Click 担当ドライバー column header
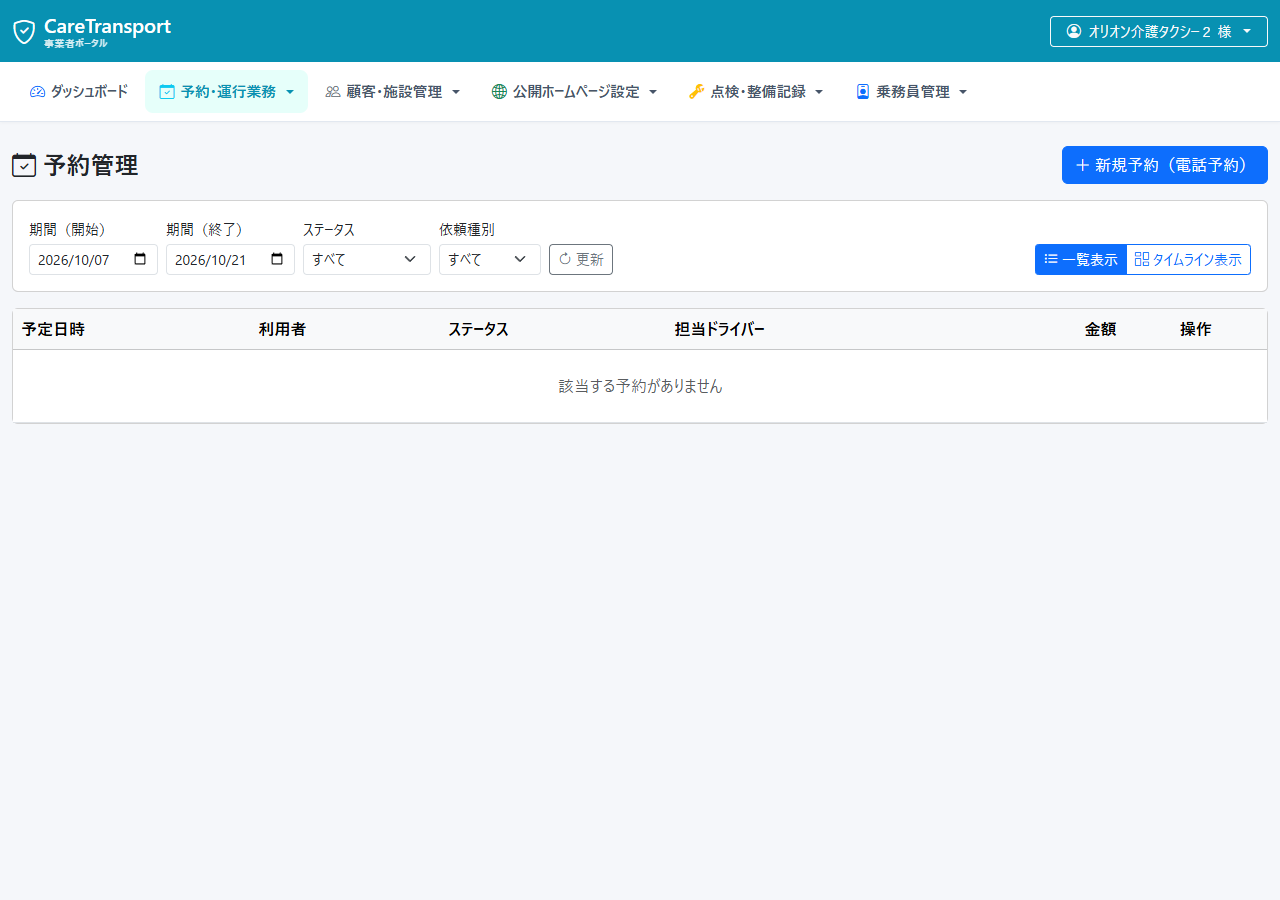 (720, 329)
